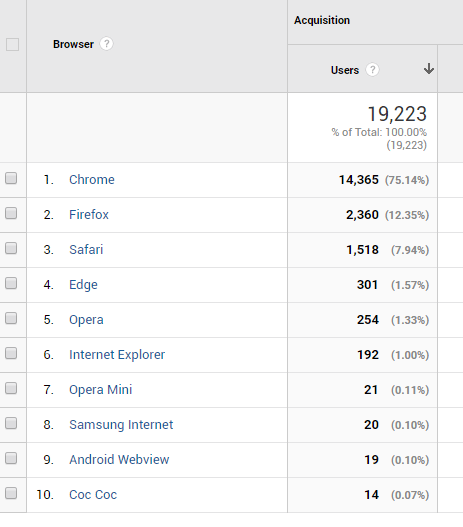Click the Opera Mini percentage (0.11%)

click(410, 390)
